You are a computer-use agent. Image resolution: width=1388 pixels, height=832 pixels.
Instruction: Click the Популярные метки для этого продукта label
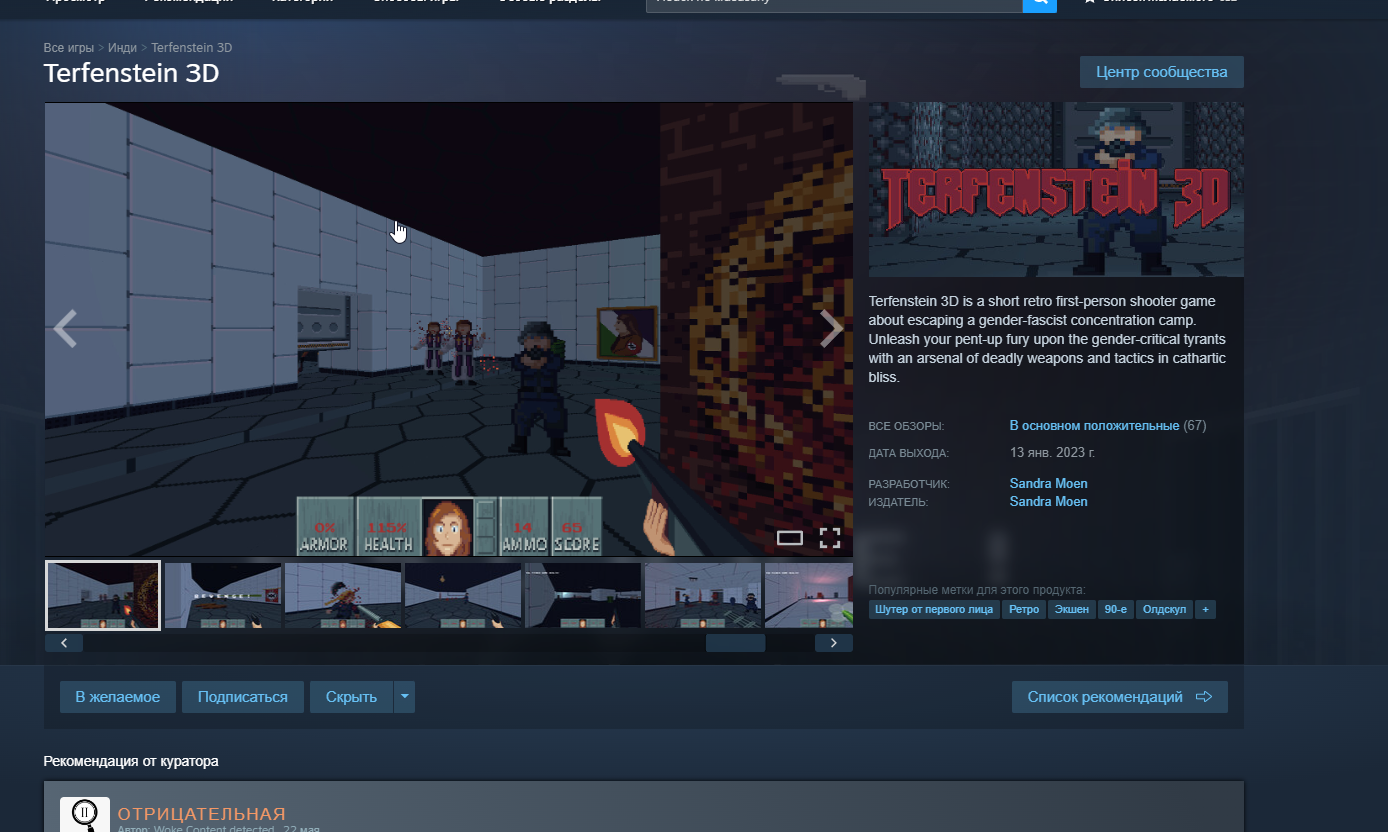click(x=977, y=590)
